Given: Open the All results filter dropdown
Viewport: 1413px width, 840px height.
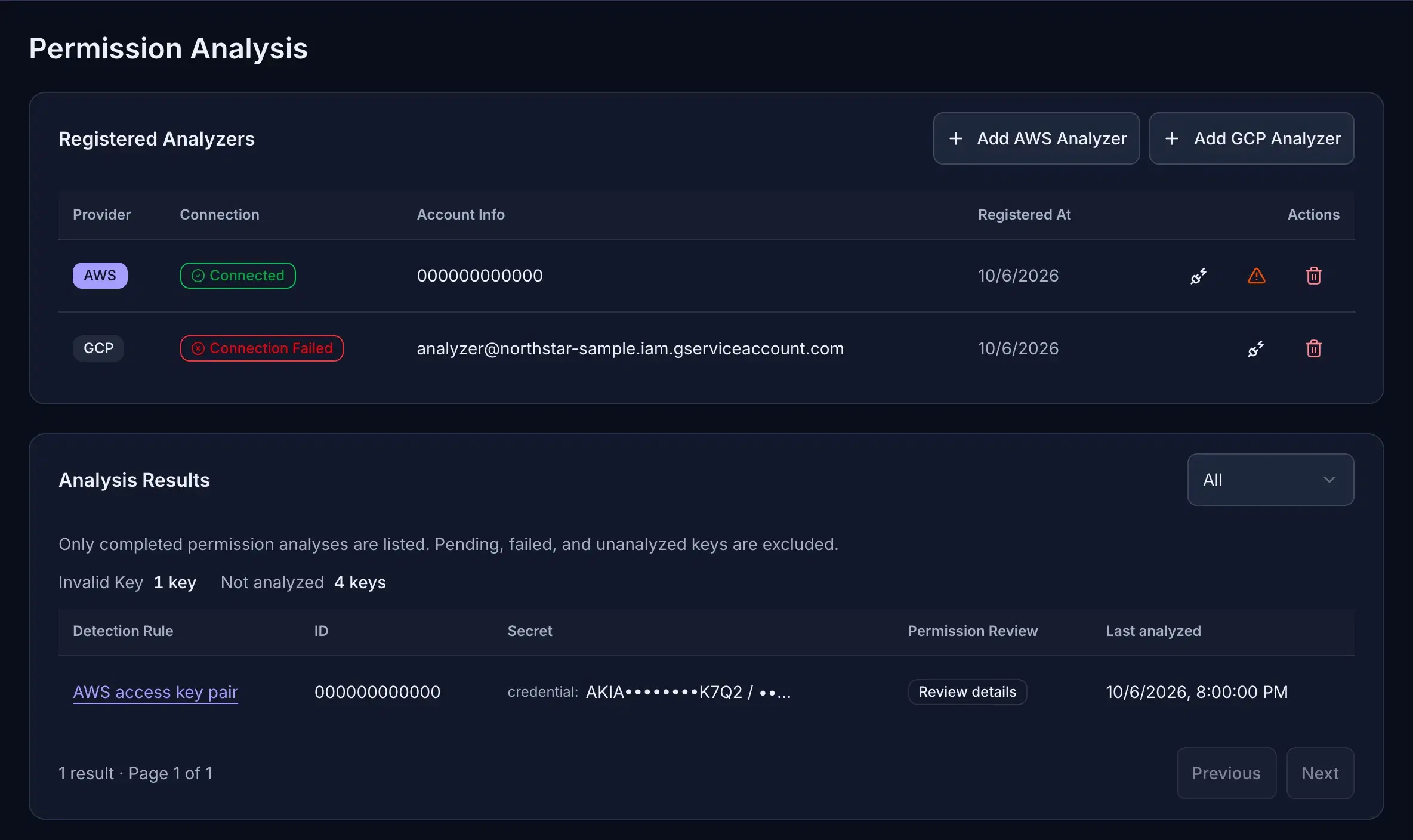Looking at the screenshot, I should pos(1270,480).
